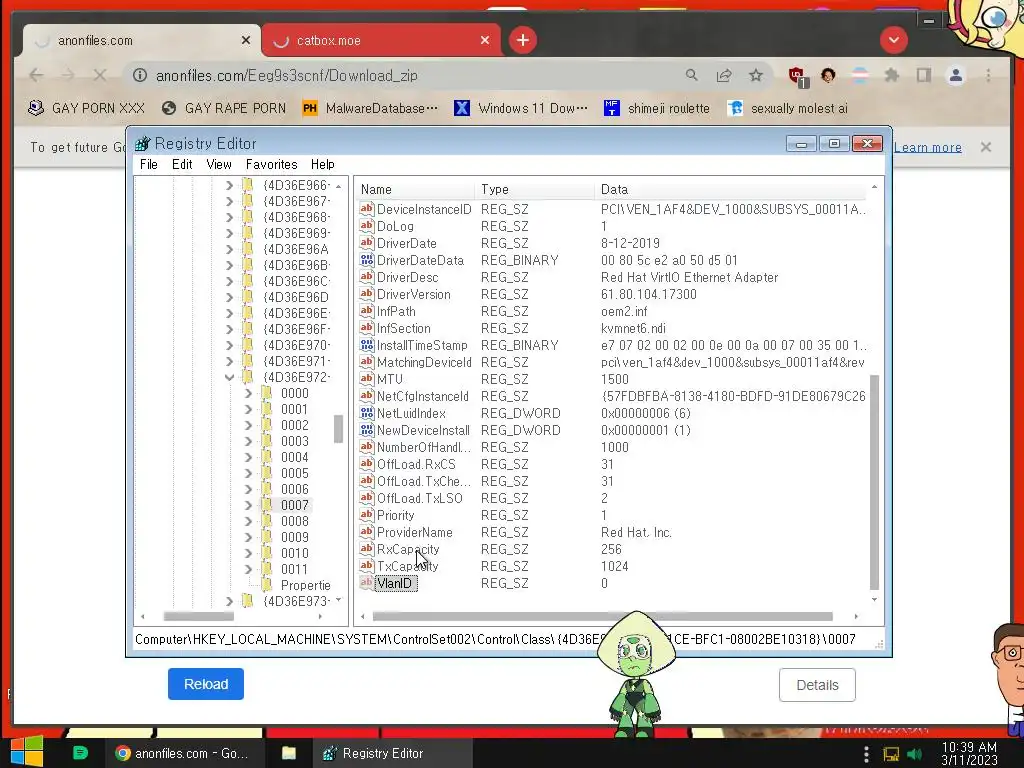Click the bookmark star icon in address bar
1024x768 pixels.
[x=756, y=76]
